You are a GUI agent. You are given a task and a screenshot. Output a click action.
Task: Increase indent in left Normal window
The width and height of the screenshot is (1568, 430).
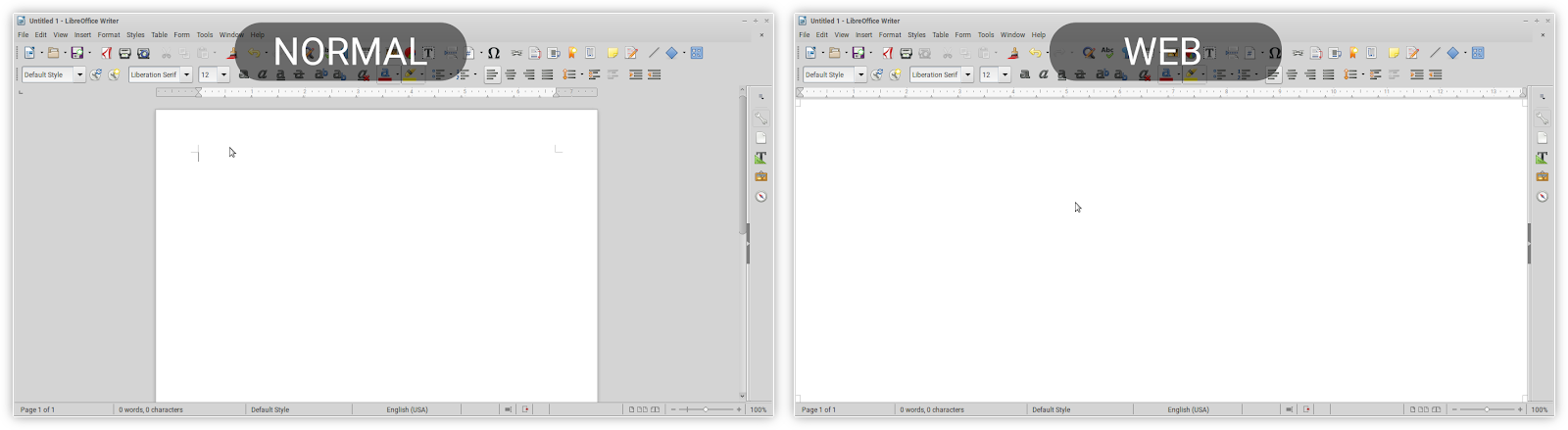[x=636, y=74]
